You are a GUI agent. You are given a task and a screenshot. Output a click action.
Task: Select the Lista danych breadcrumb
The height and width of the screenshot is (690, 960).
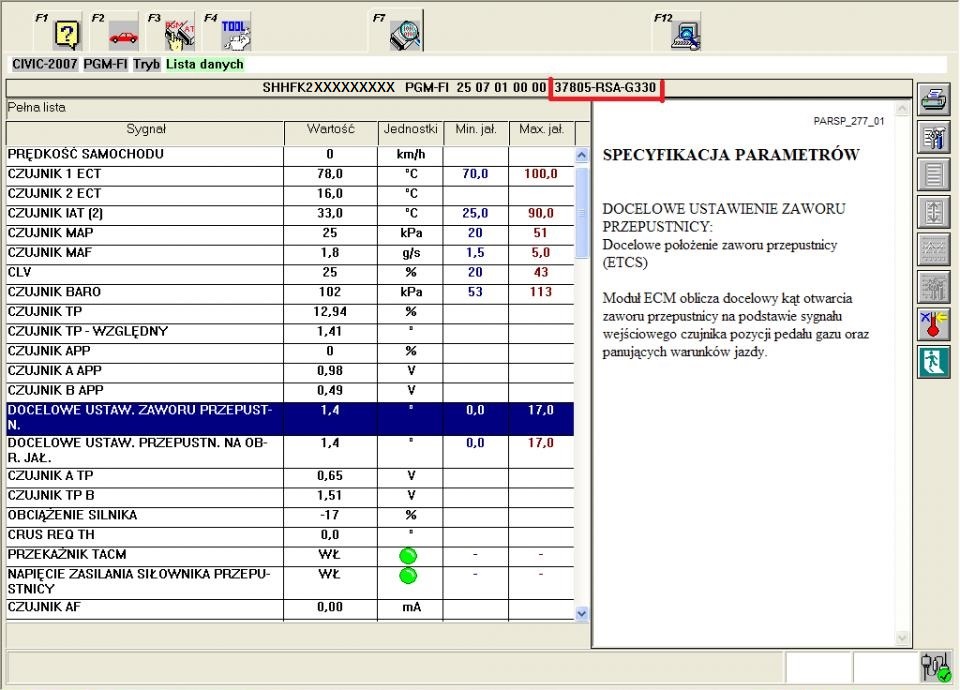click(x=204, y=64)
